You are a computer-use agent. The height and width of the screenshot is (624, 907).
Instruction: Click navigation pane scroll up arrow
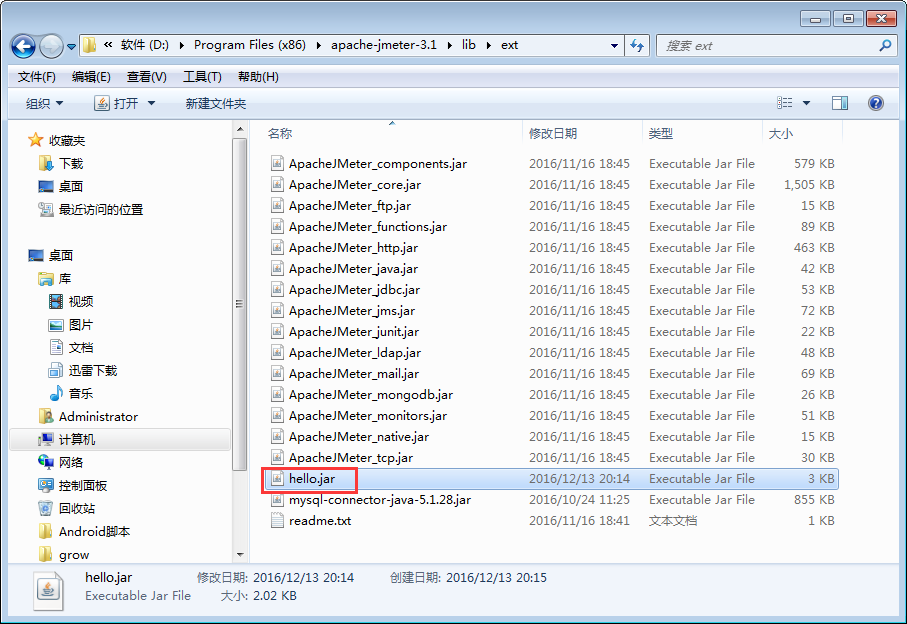click(x=240, y=128)
